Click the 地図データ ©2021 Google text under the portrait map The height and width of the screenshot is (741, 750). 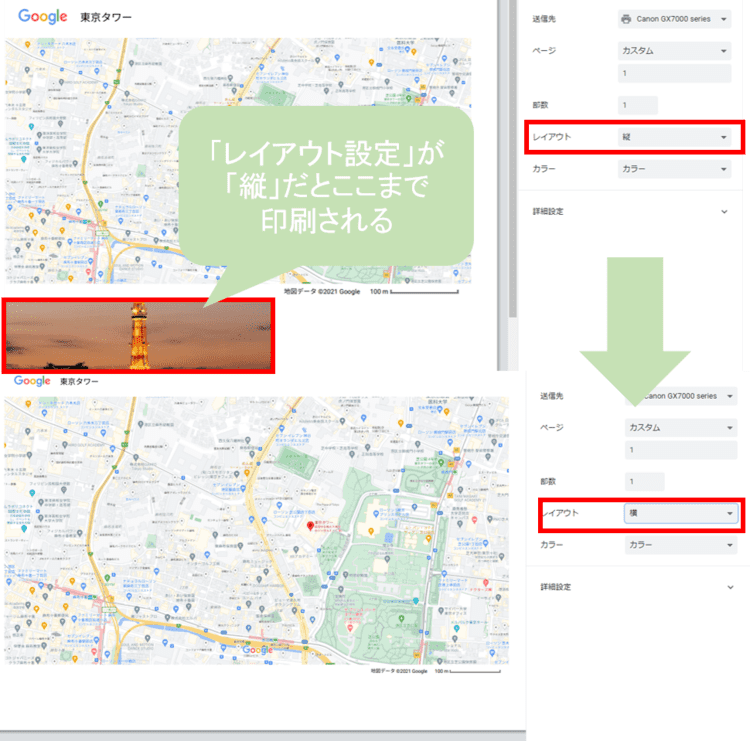click(x=322, y=291)
